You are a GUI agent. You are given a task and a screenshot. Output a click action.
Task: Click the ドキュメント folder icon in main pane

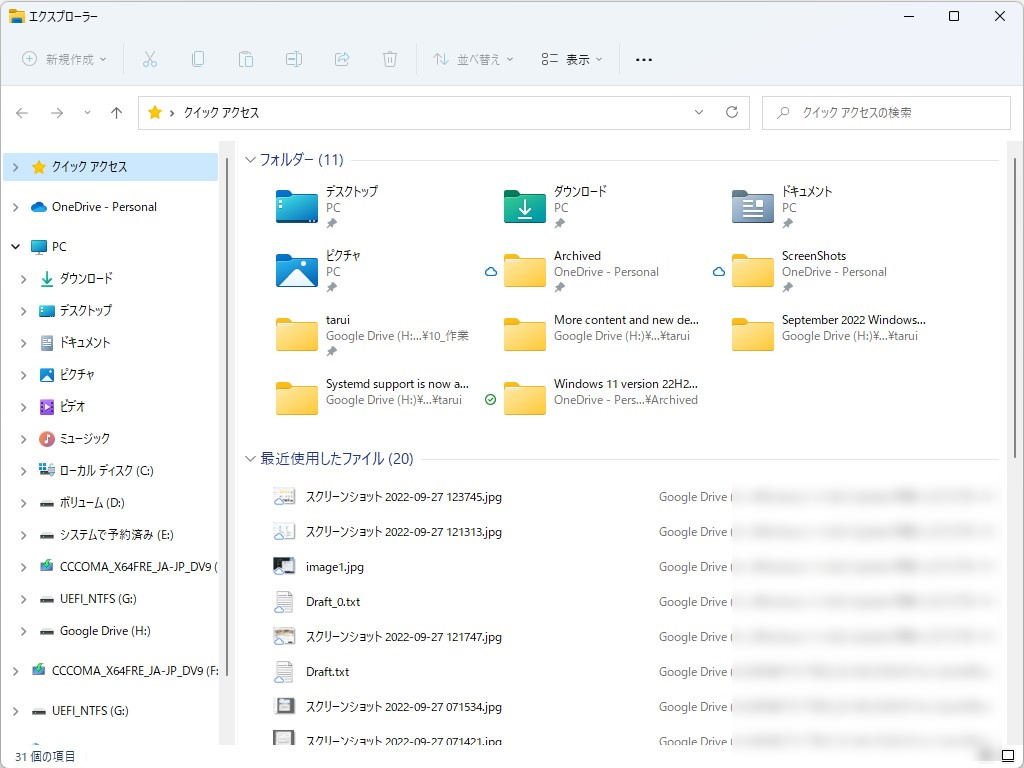752,206
